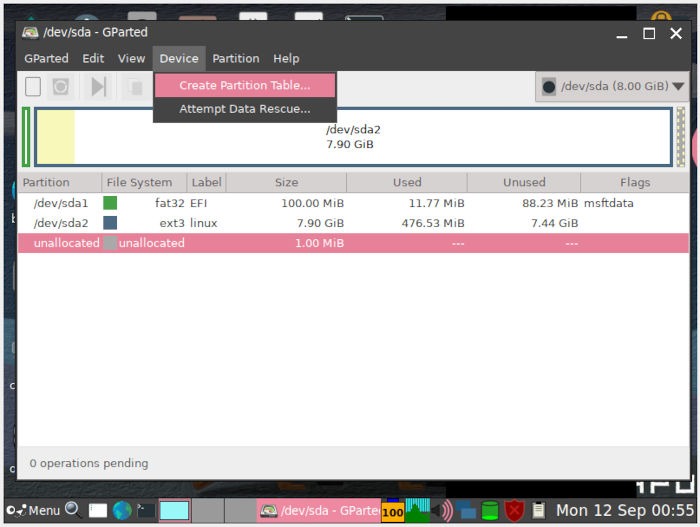Viewport: 700px width, 527px height.
Task: Click the CPU graph tray monitor
Action: pos(417,510)
